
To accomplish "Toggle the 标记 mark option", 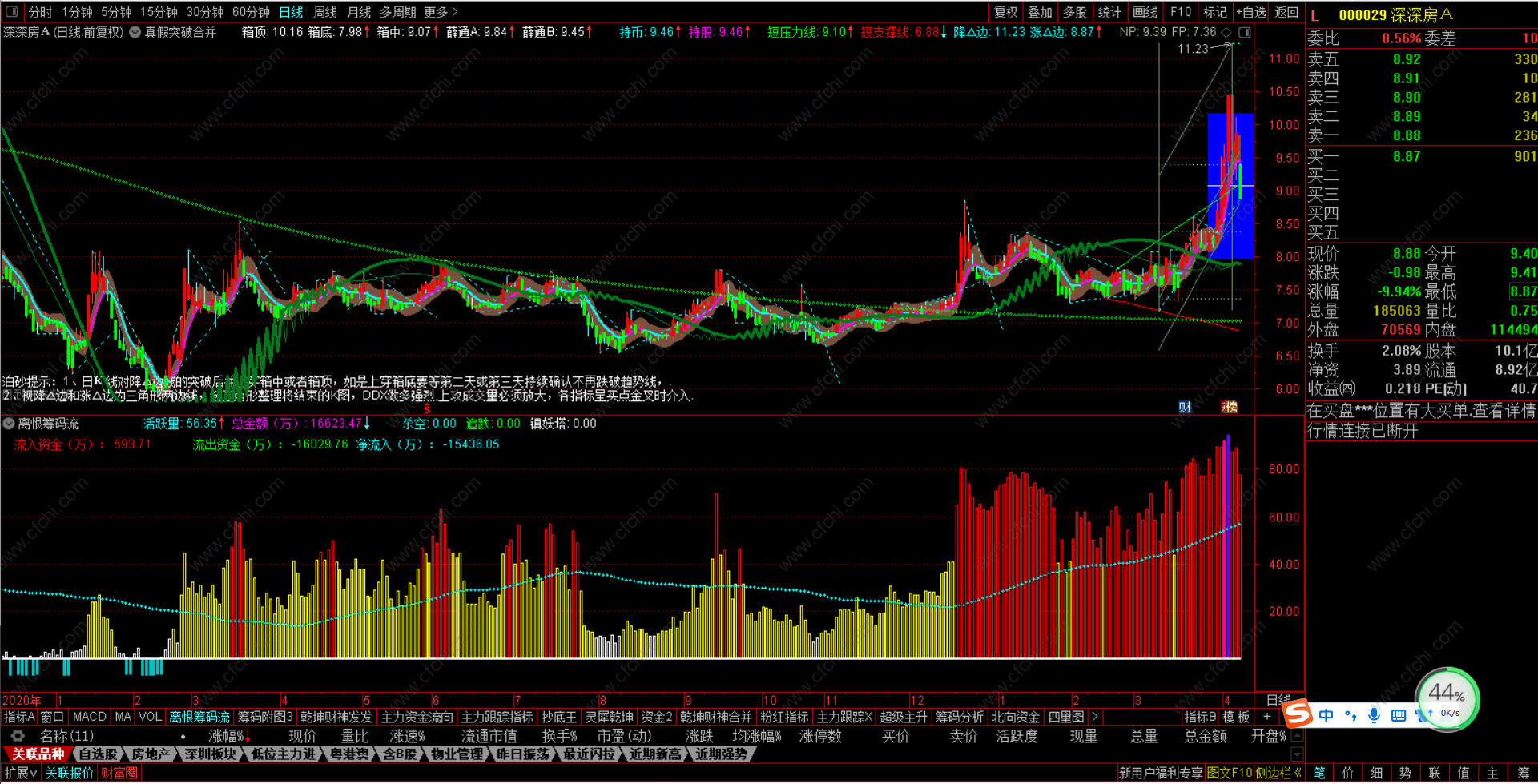I will pos(1215,12).
